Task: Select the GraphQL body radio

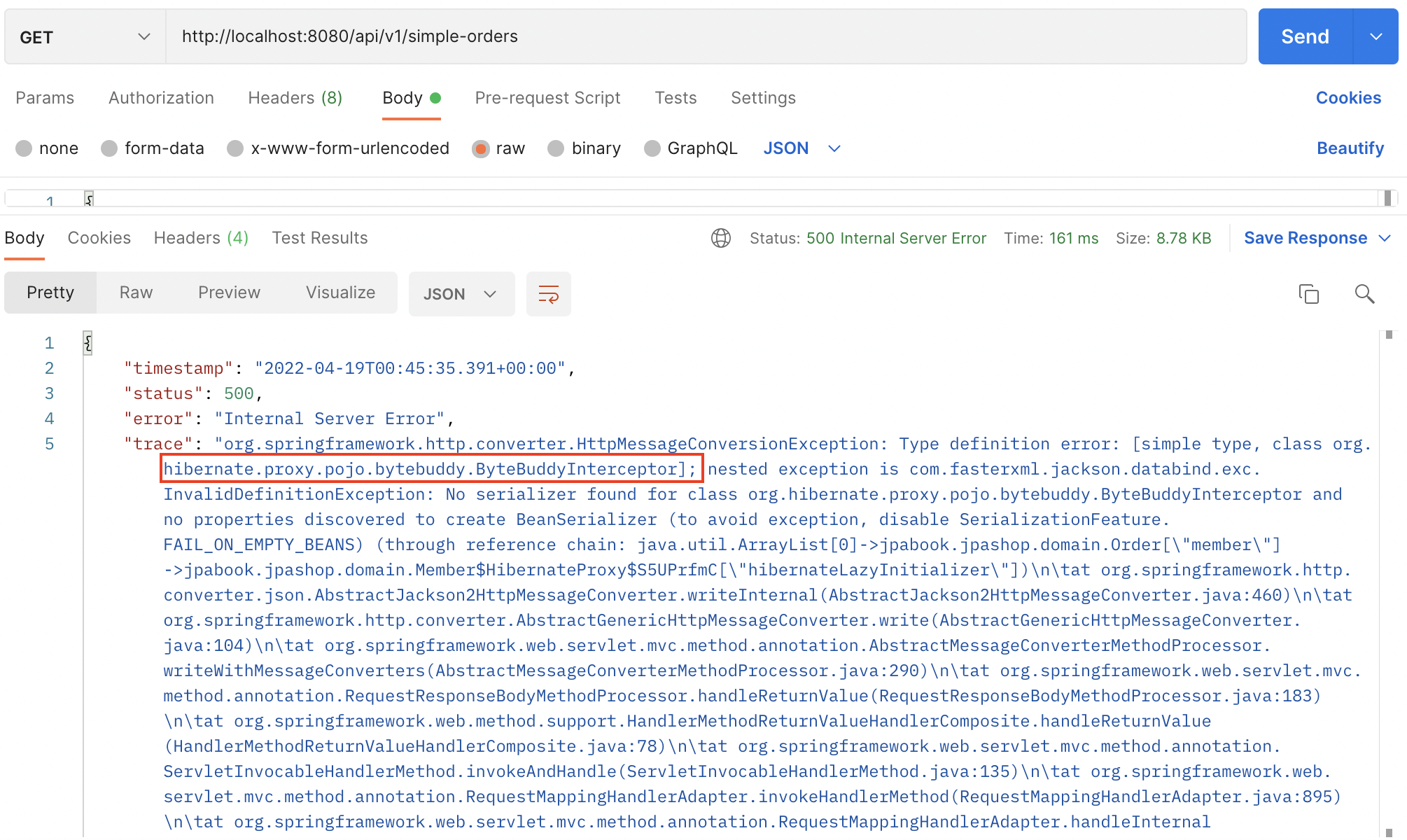Action: click(652, 148)
